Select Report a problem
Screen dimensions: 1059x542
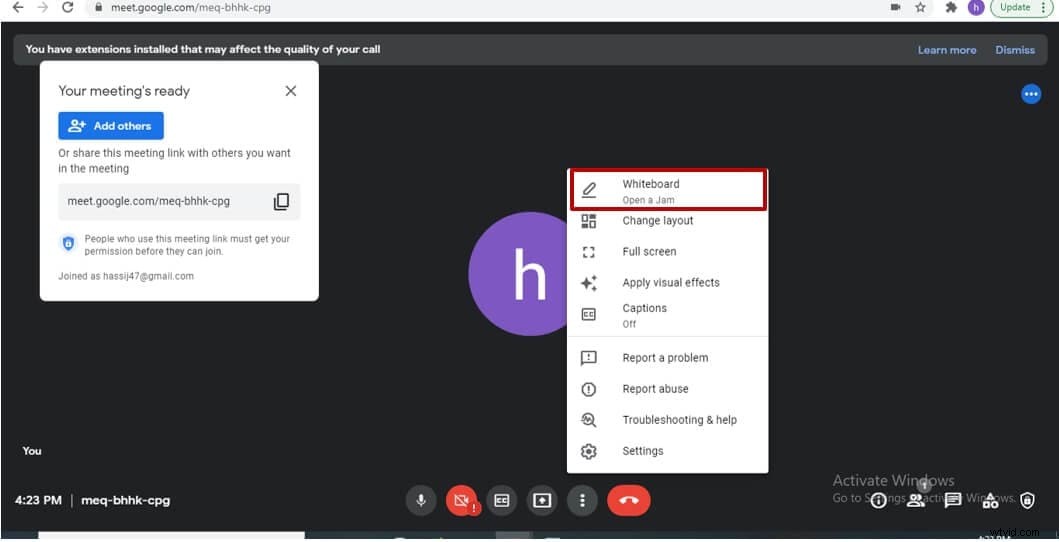[x=668, y=358]
